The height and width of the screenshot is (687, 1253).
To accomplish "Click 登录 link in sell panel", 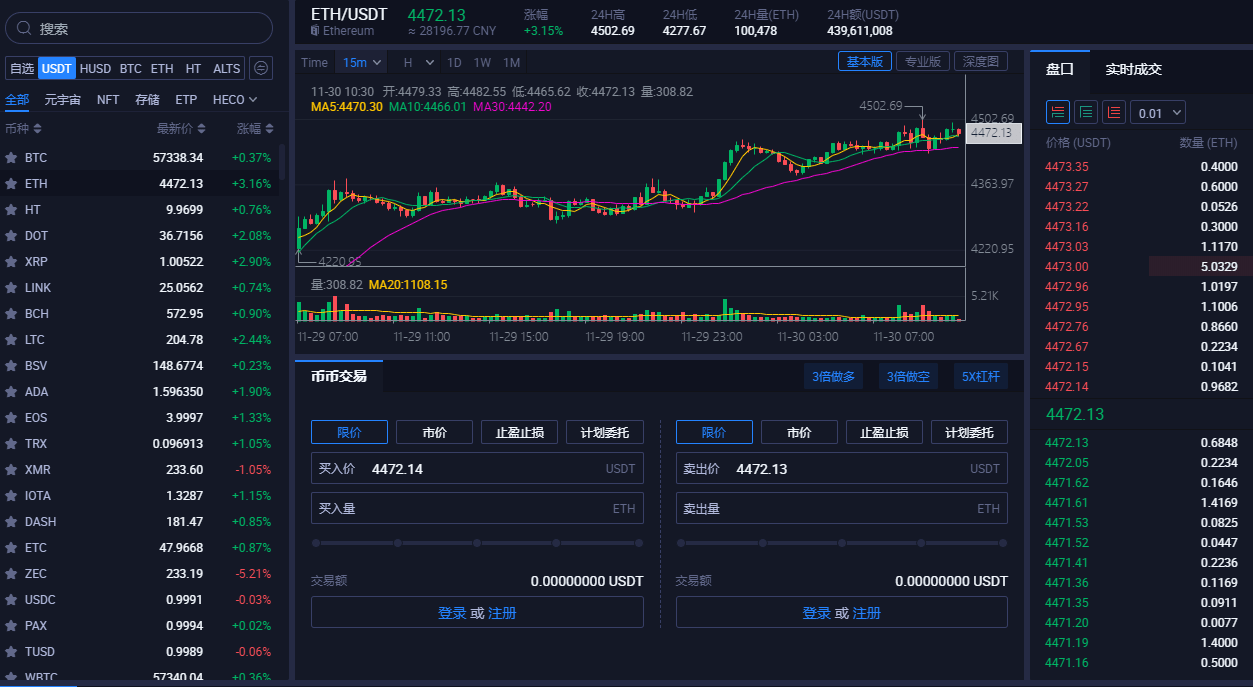I will pos(817,613).
